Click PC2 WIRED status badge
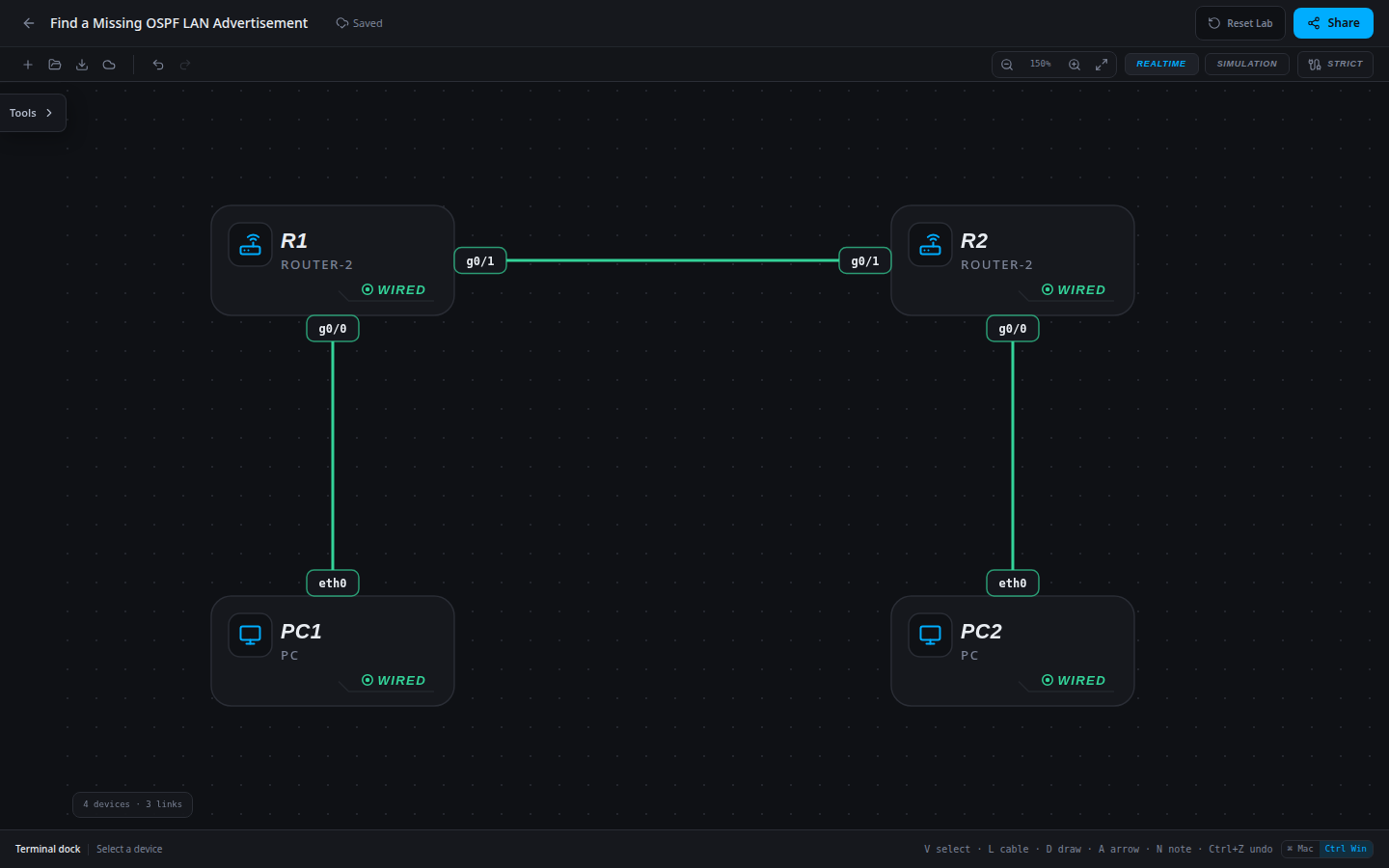Image resolution: width=1389 pixels, height=868 pixels. 1074,680
